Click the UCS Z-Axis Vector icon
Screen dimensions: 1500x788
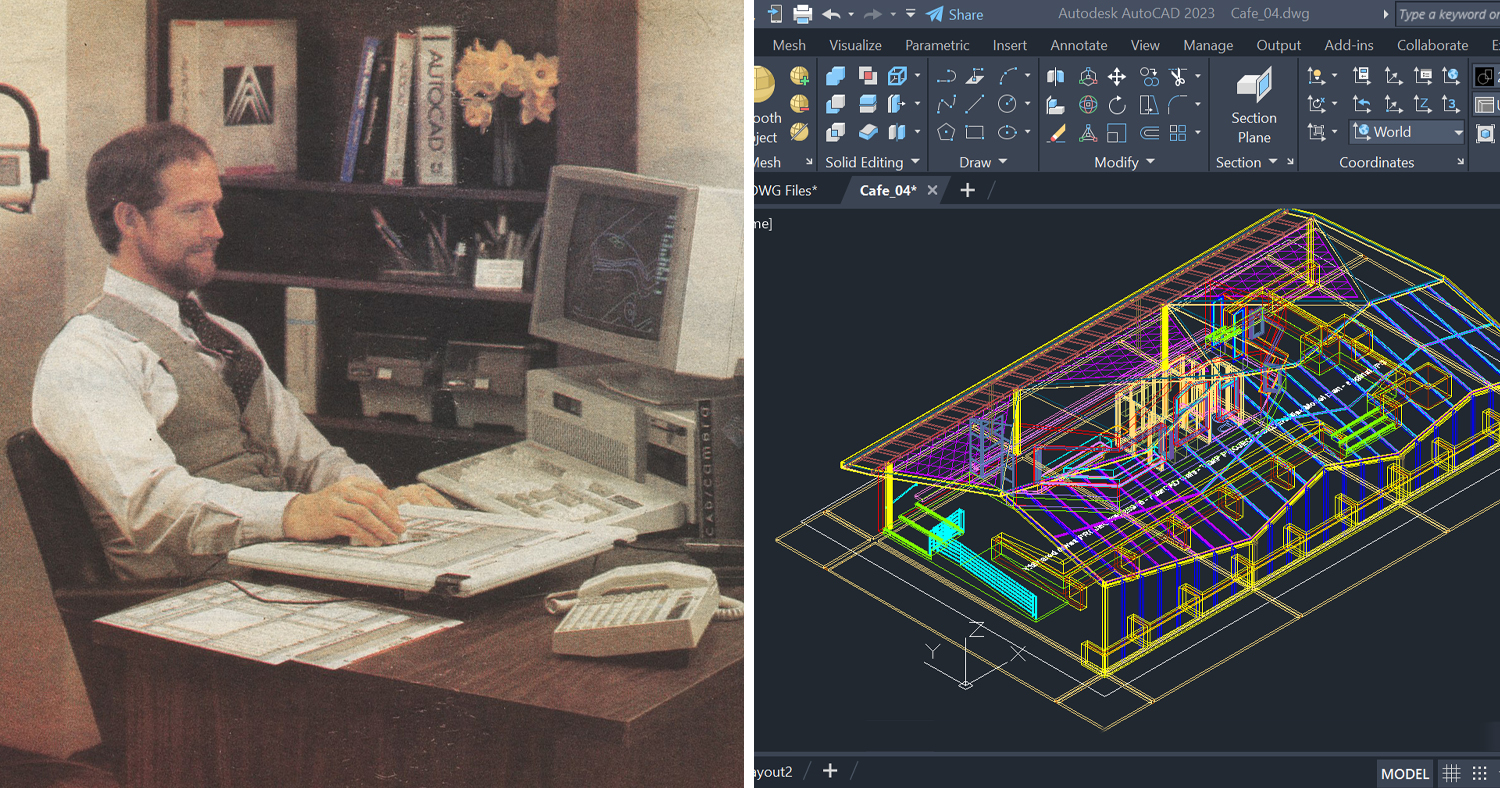pyautogui.click(x=1422, y=104)
